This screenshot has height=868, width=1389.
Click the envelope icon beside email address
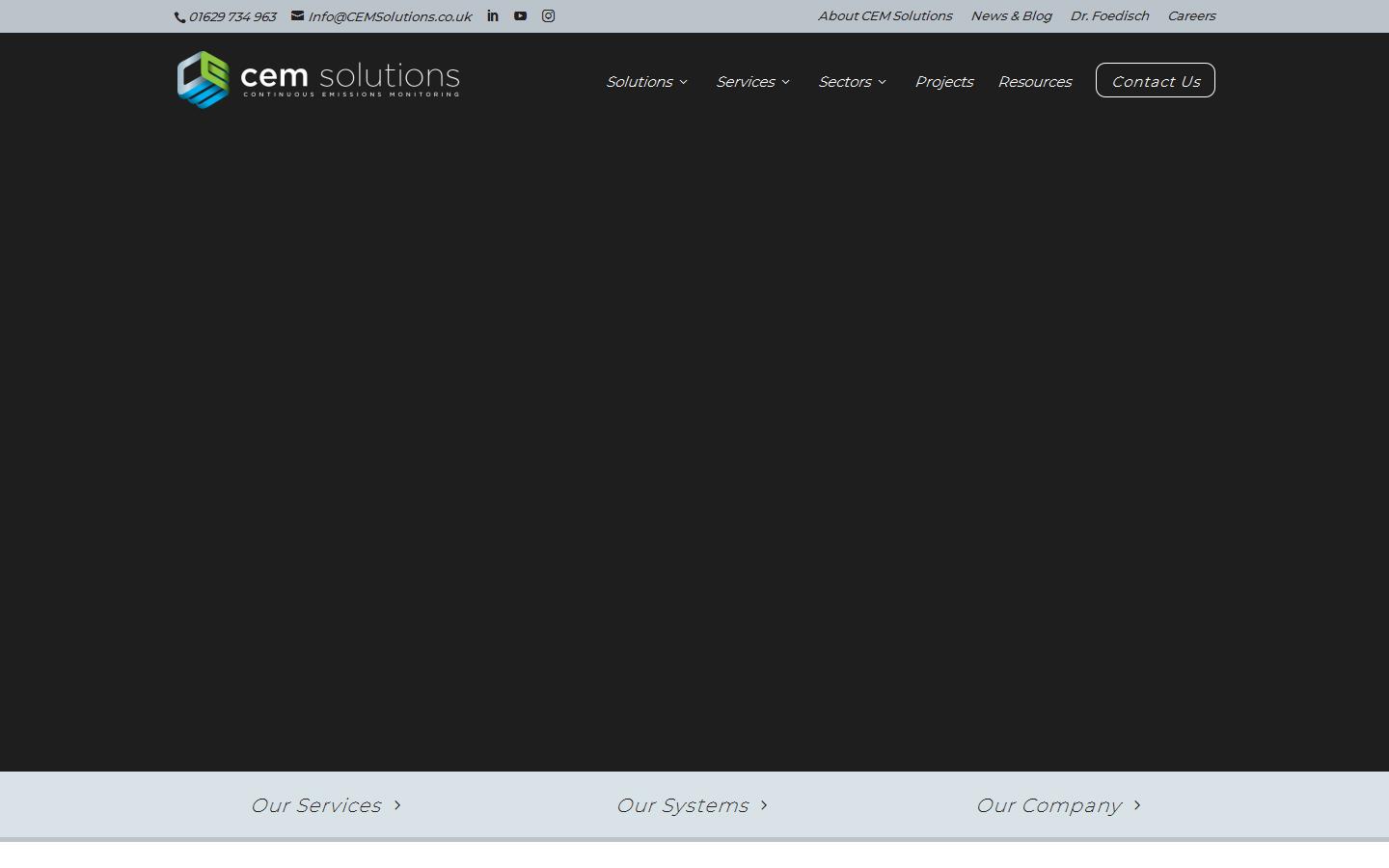(298, 15)
